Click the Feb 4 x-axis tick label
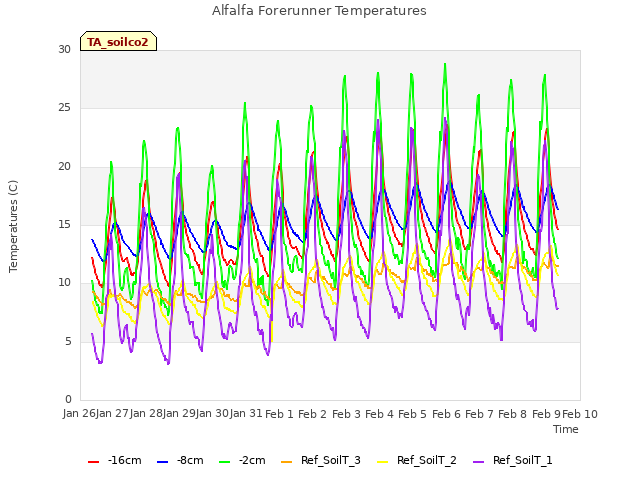The image size is (640, 480). [x=379, y=414]
